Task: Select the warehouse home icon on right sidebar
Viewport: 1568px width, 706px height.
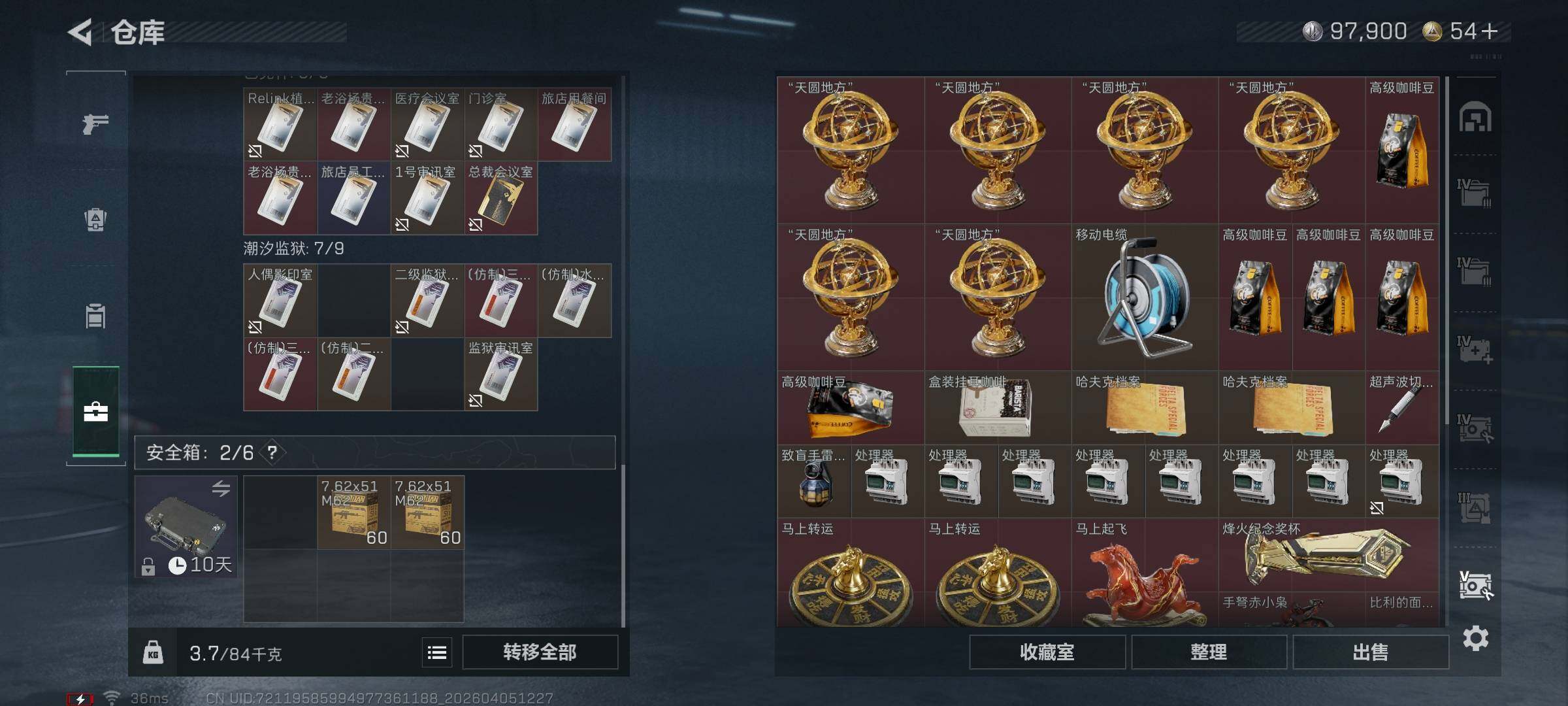Action: [1475, 118]
